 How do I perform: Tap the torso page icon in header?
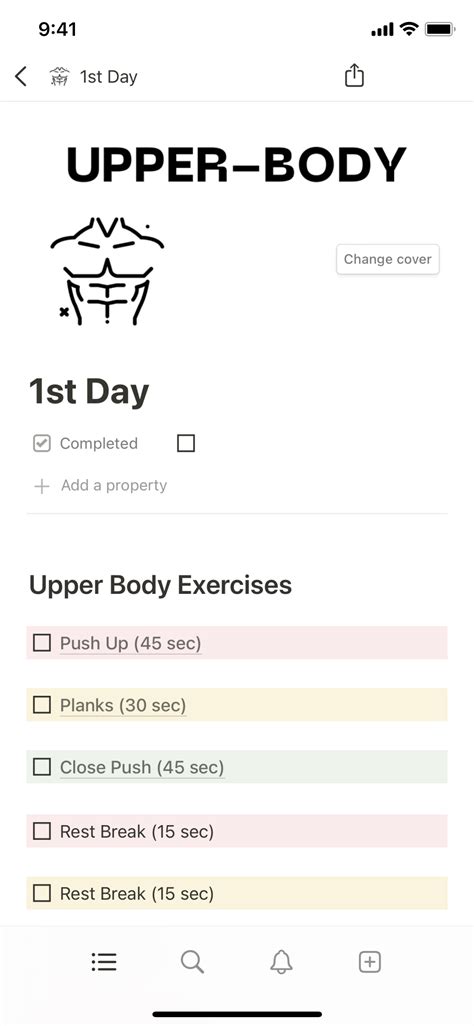(x=60, y=77)
